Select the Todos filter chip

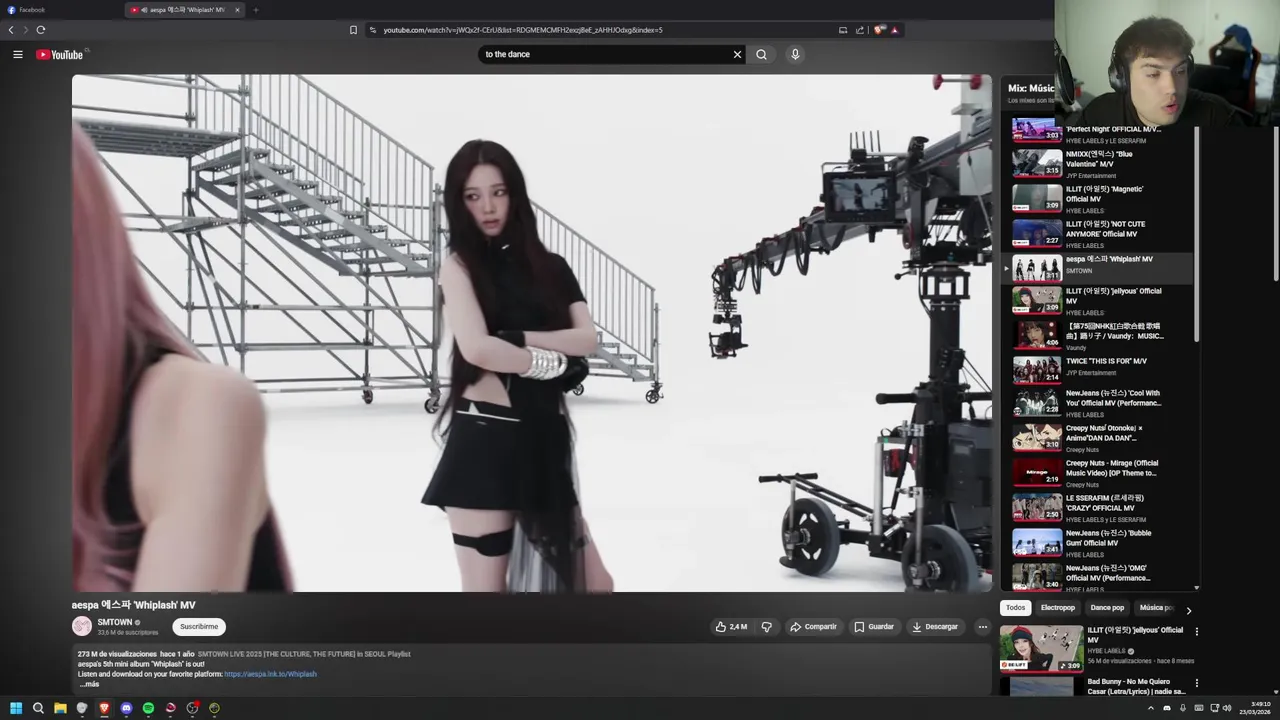click(1015, 608)
